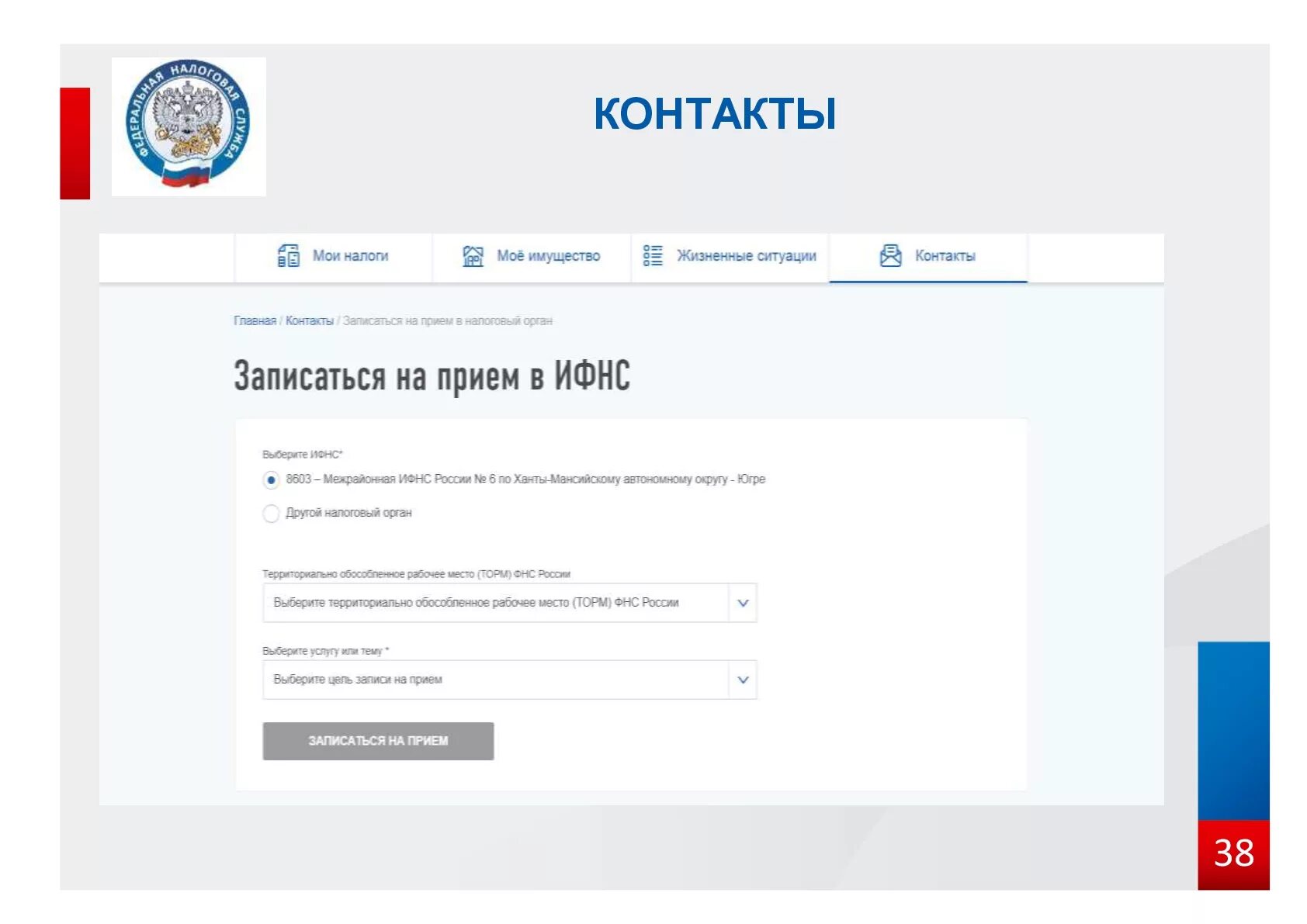1307x924 pixels.
Task: Open Контакты breadcrumb link
Action: point(309,320)
